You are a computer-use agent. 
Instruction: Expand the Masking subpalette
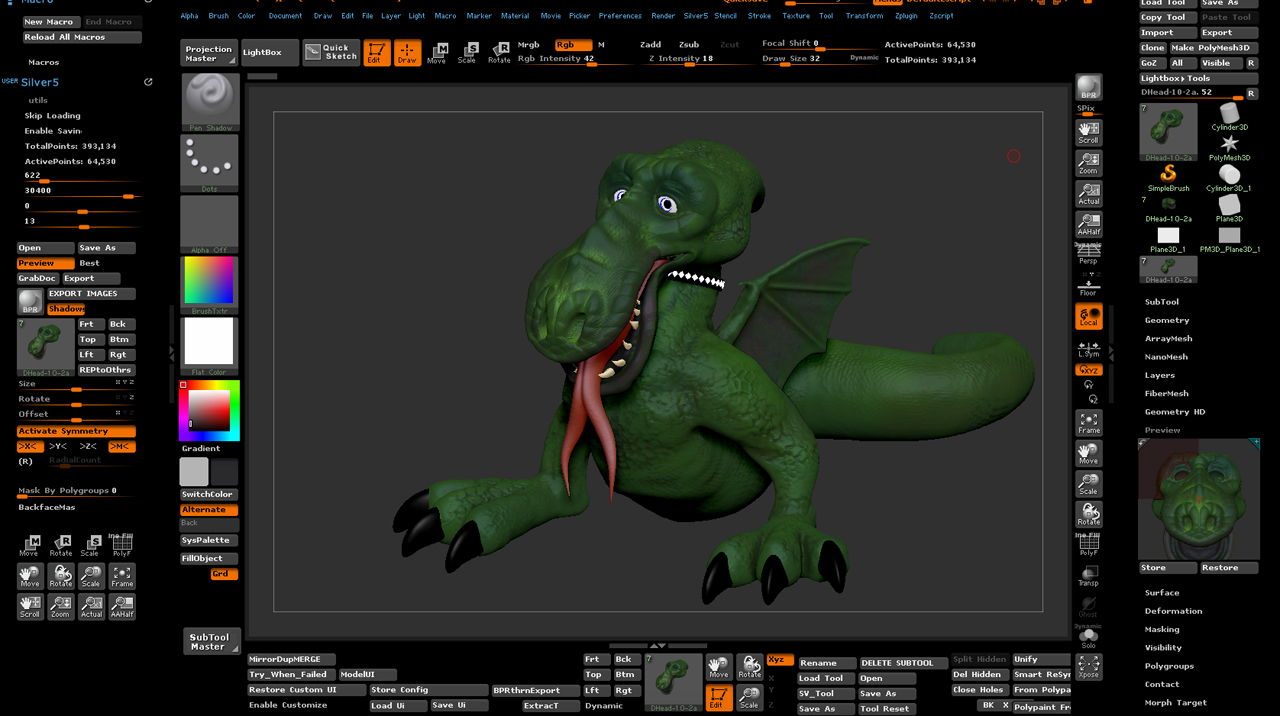[1162, 630]
